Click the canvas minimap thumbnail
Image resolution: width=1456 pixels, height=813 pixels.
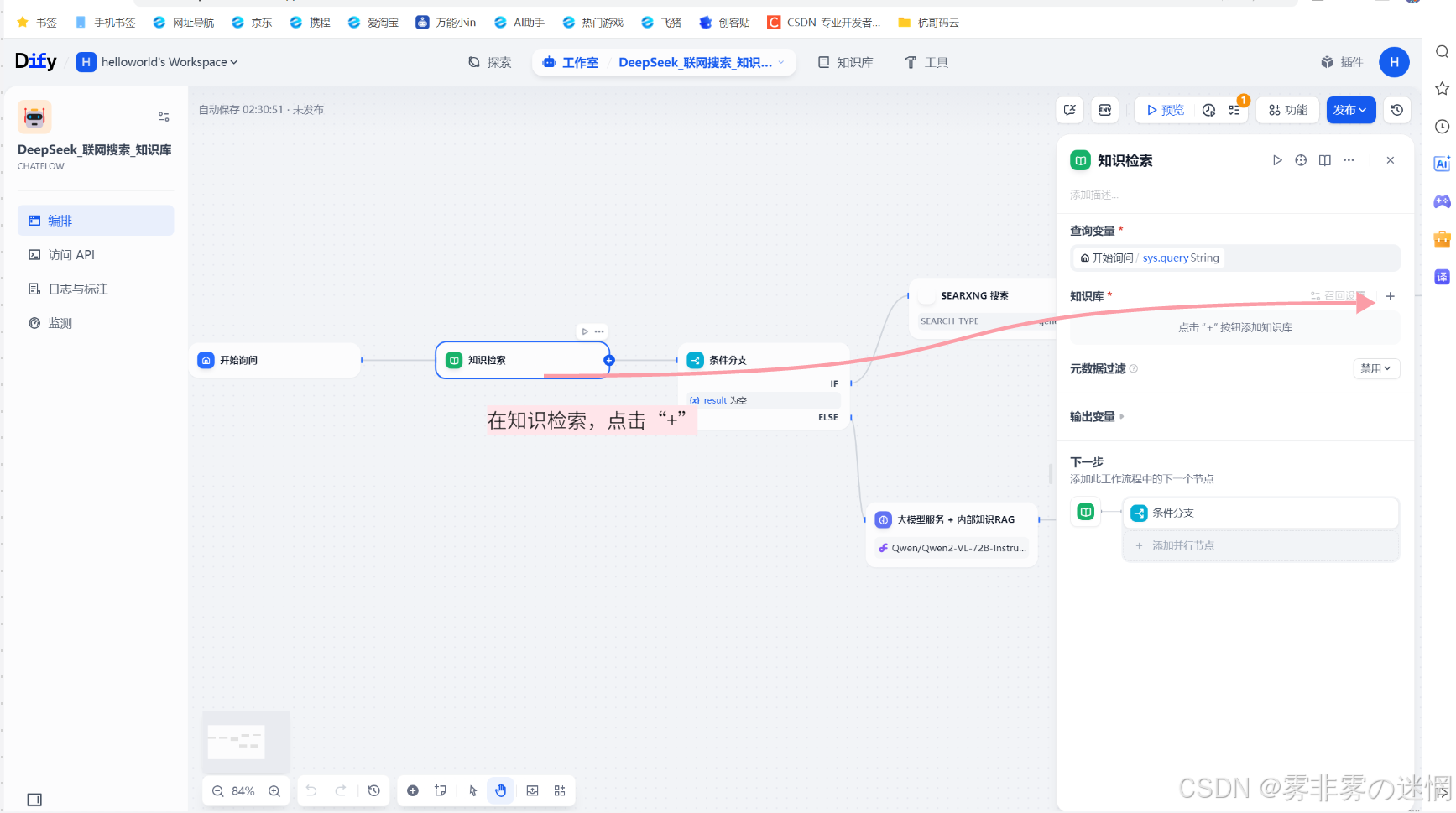tap(246, 743)
